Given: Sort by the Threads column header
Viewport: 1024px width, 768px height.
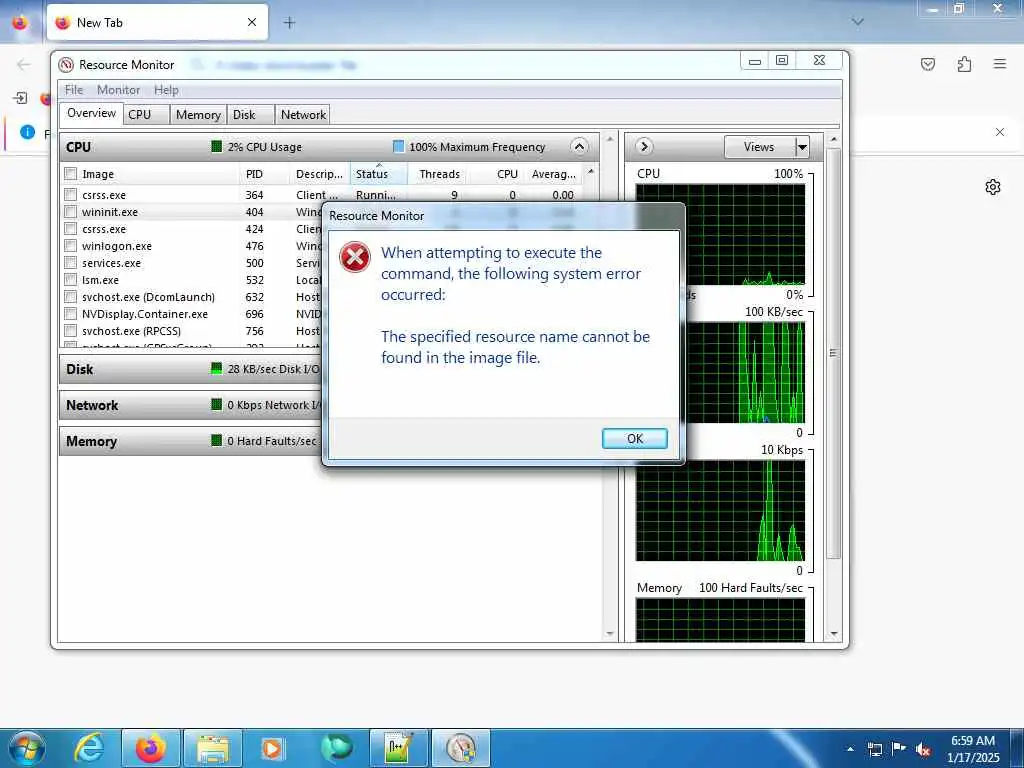Looking at the screenshot, I should pos(439,174).
